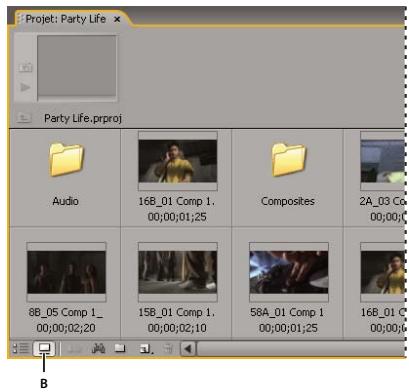Select the 15B_01 Comp 1 clip thumbnail

coord(178,272)
